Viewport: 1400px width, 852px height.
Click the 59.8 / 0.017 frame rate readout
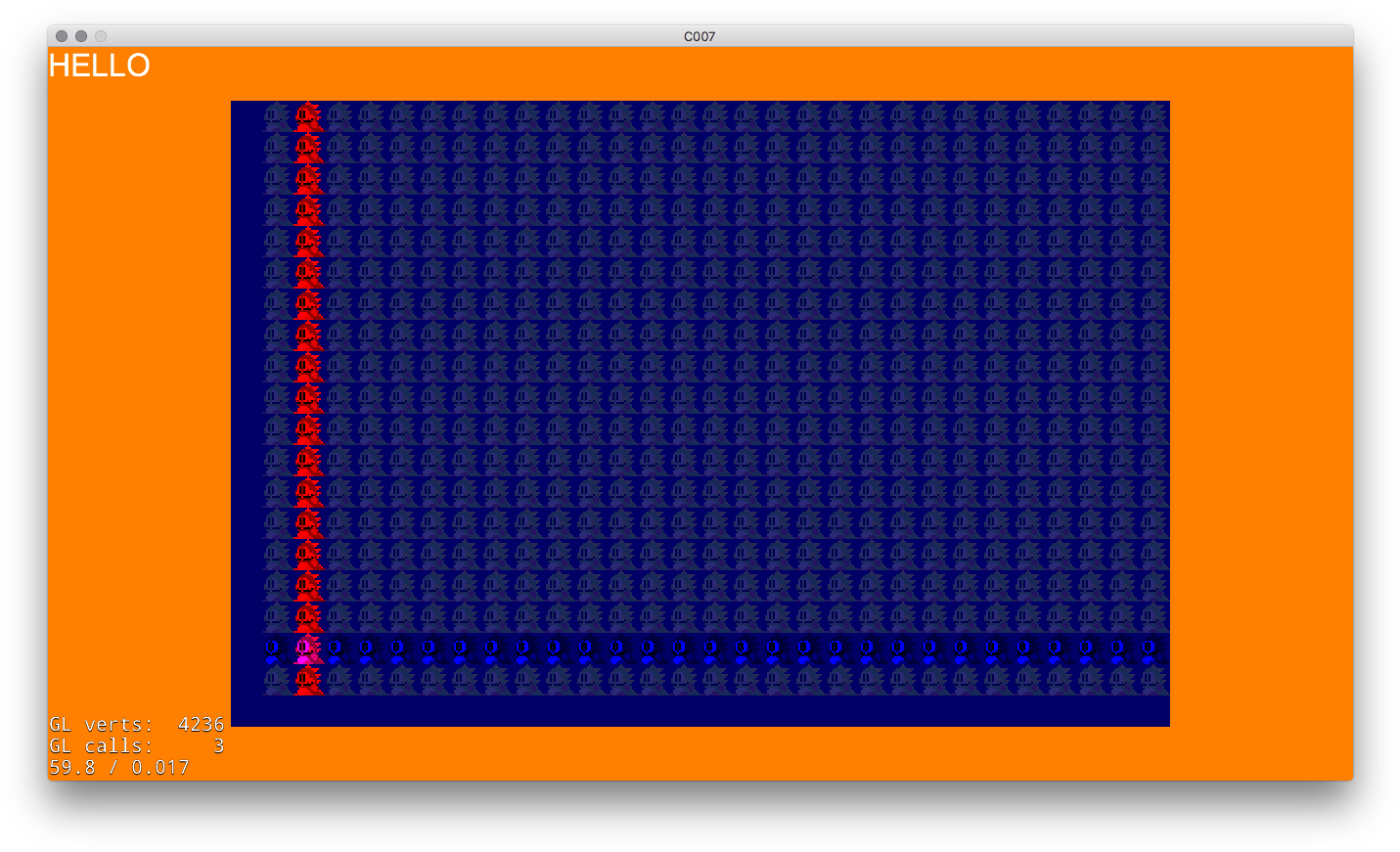pos(119,768)
